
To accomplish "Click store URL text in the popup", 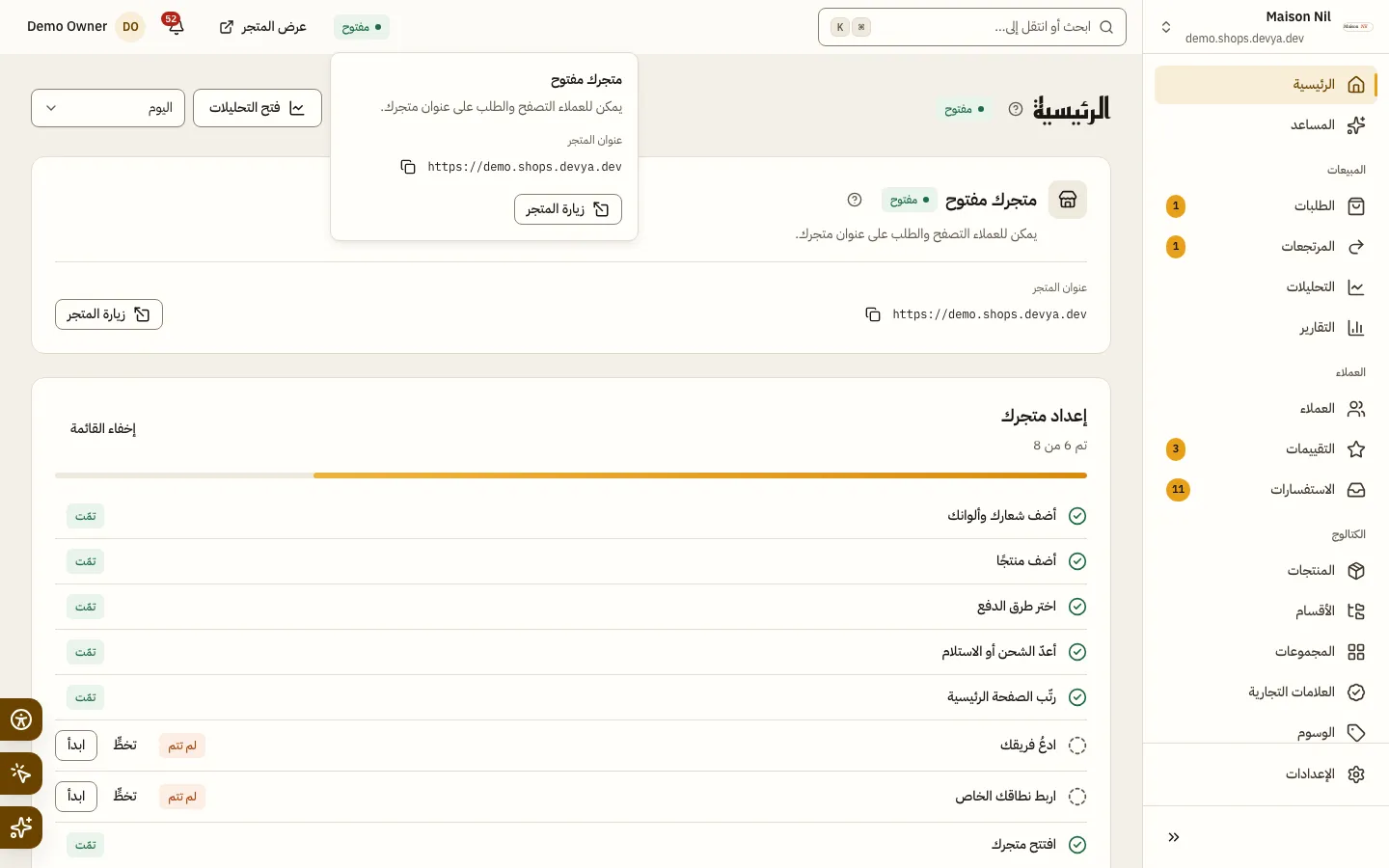I will (525, 167).
